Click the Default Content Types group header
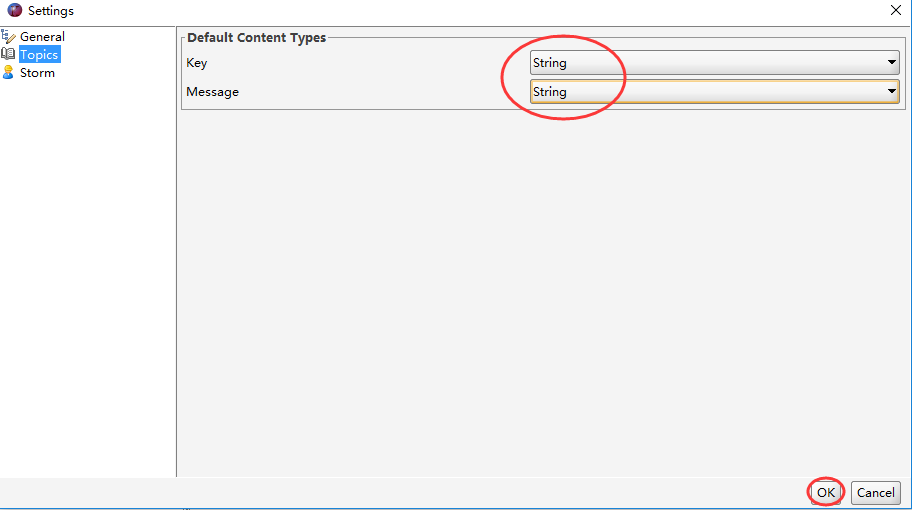Viewport: 912px width, 510px height. click(x=257, y=38)
